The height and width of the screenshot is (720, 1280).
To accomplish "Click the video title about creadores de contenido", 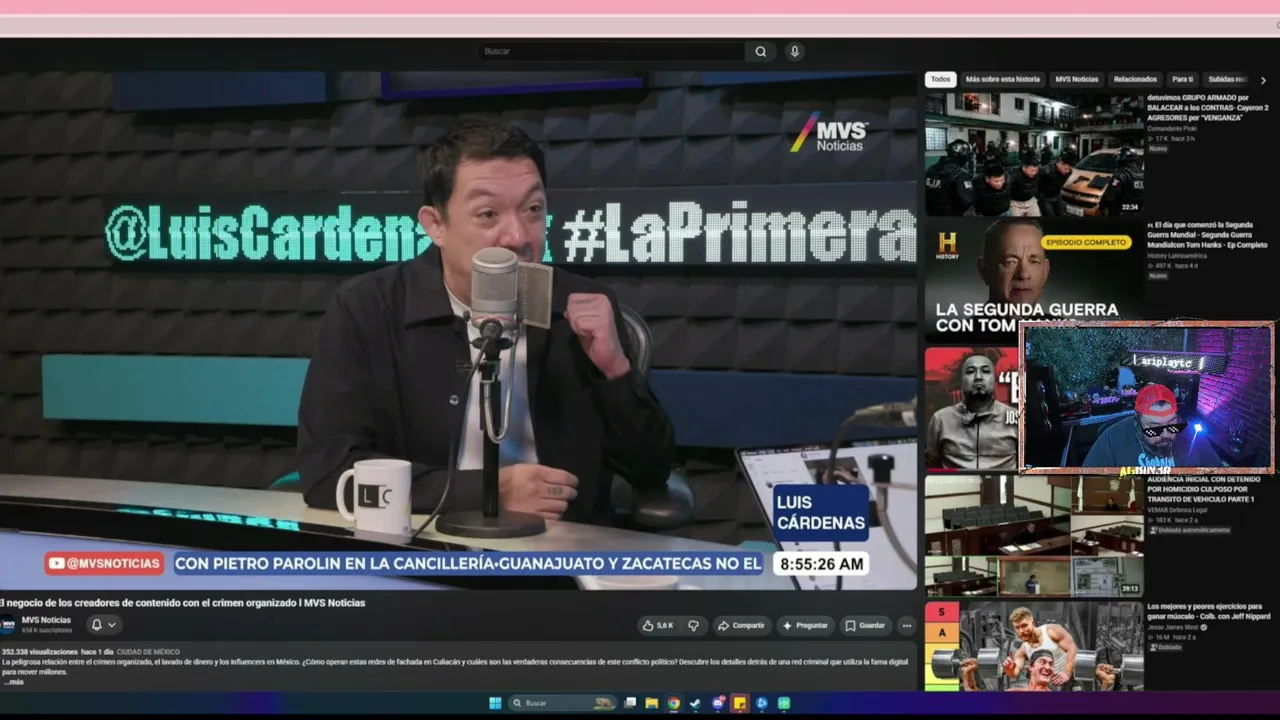I will point(183,603).
